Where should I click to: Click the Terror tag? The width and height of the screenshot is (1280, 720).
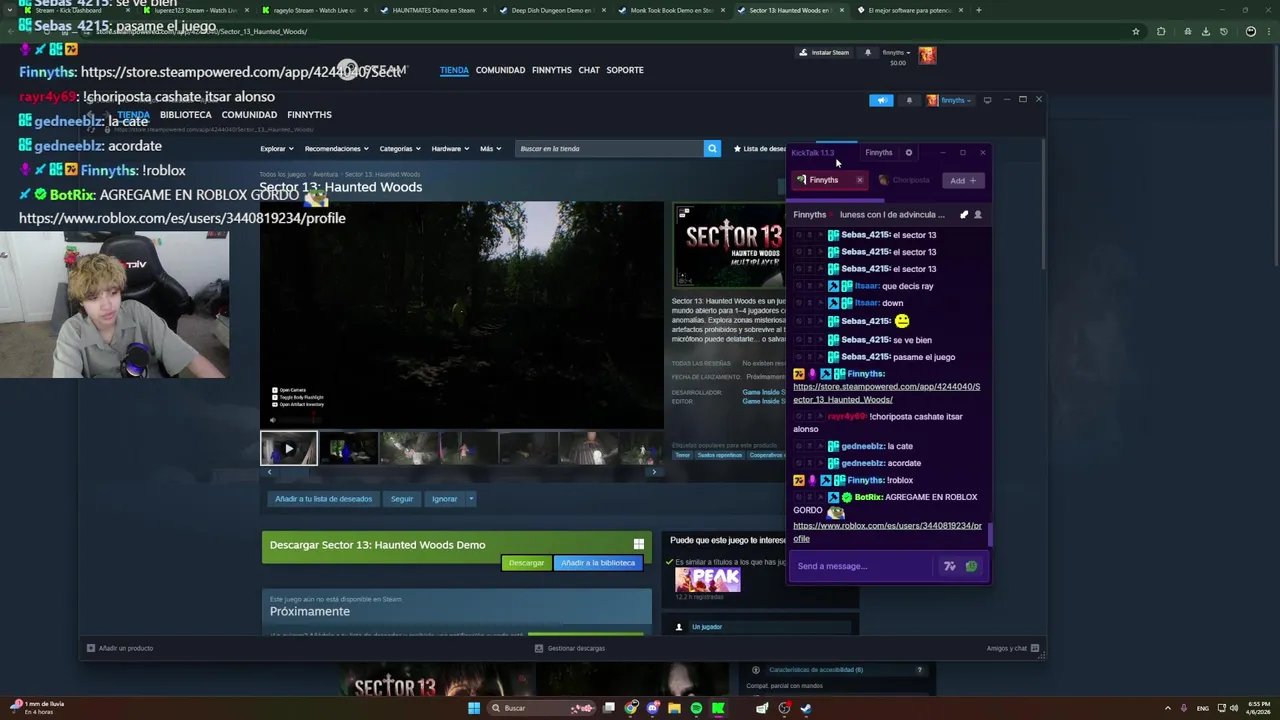pos(682,455)
